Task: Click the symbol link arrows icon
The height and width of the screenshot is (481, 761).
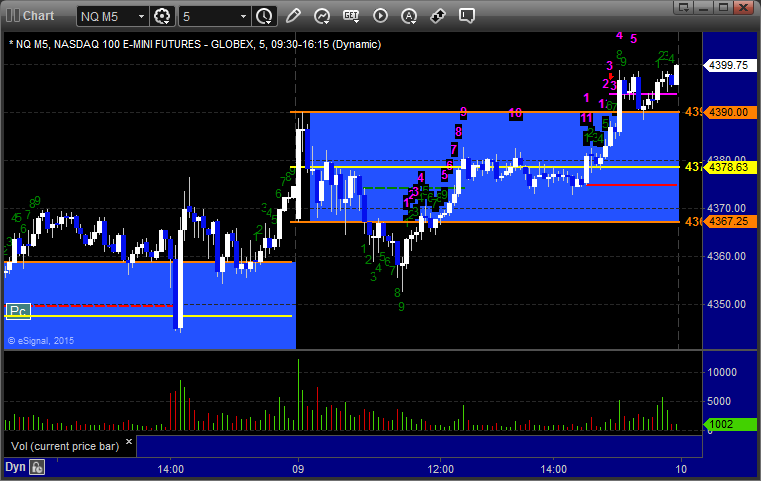Action: tap(438, 16)
